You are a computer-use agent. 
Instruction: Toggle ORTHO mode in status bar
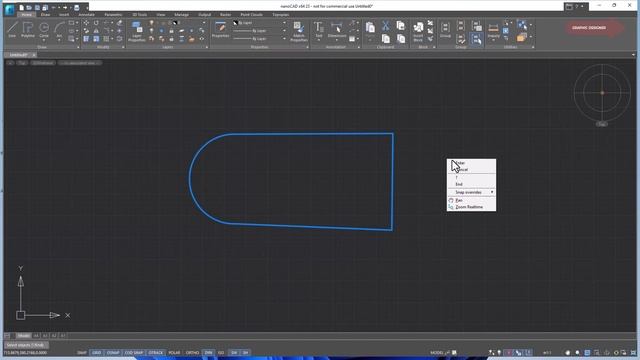(x=192, y=353)
